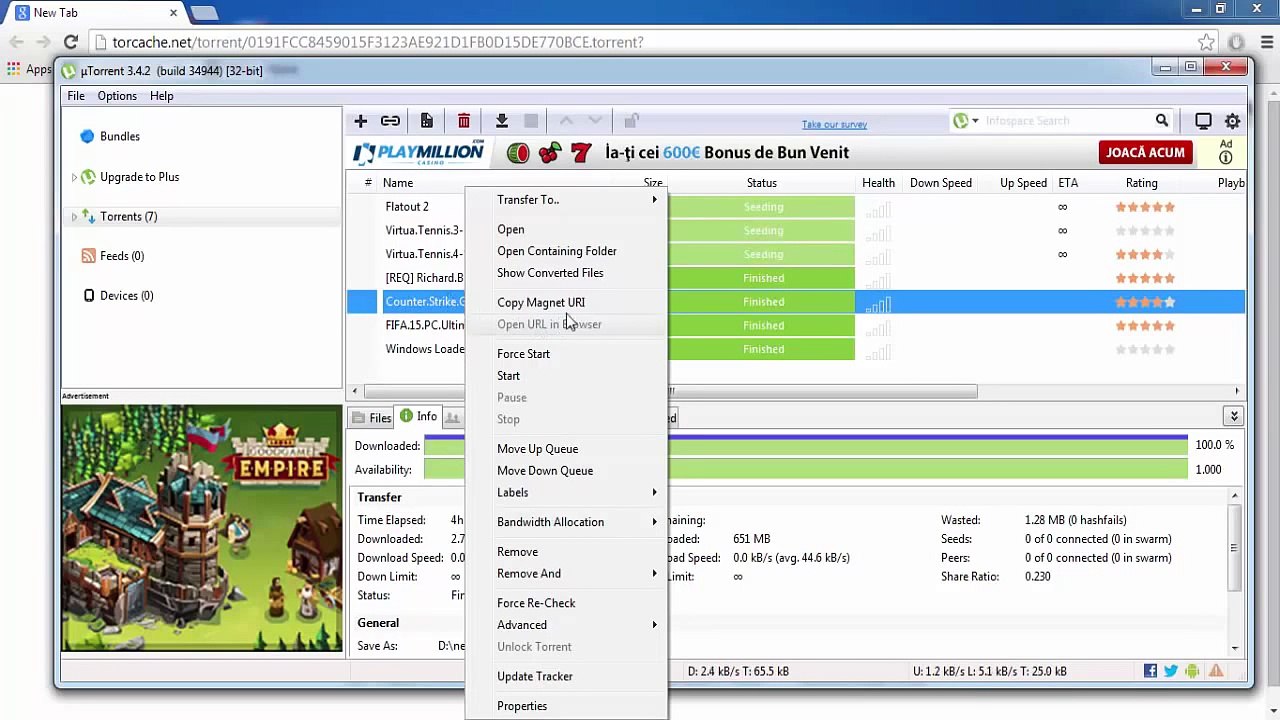
Task: Click the Android icon in status bar
Action: point(1192,671)
